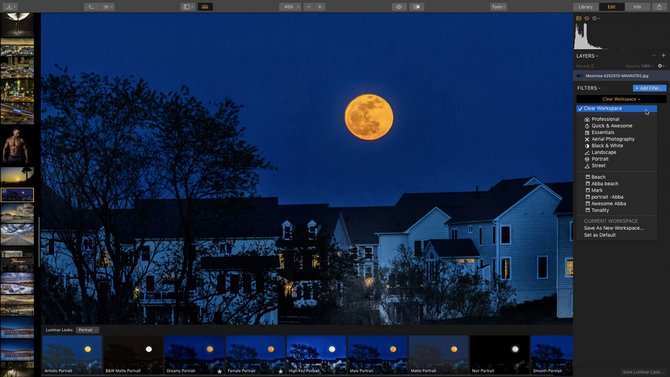Apply the Noir Portrait look

500,355
